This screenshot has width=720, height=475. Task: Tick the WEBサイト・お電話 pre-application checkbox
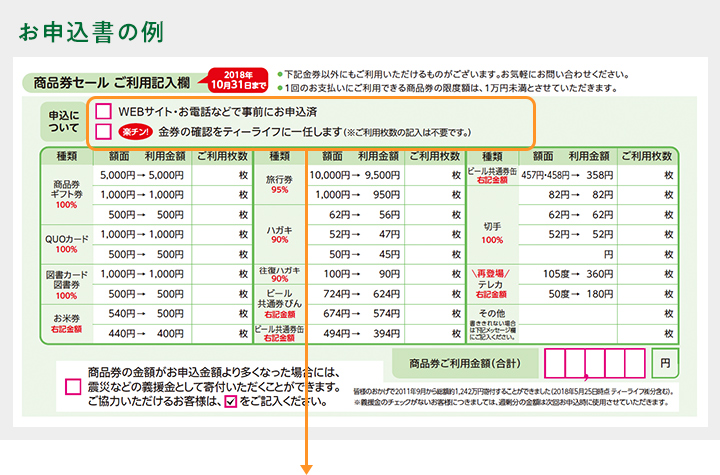pyautogui.click(x=103, y=111)
